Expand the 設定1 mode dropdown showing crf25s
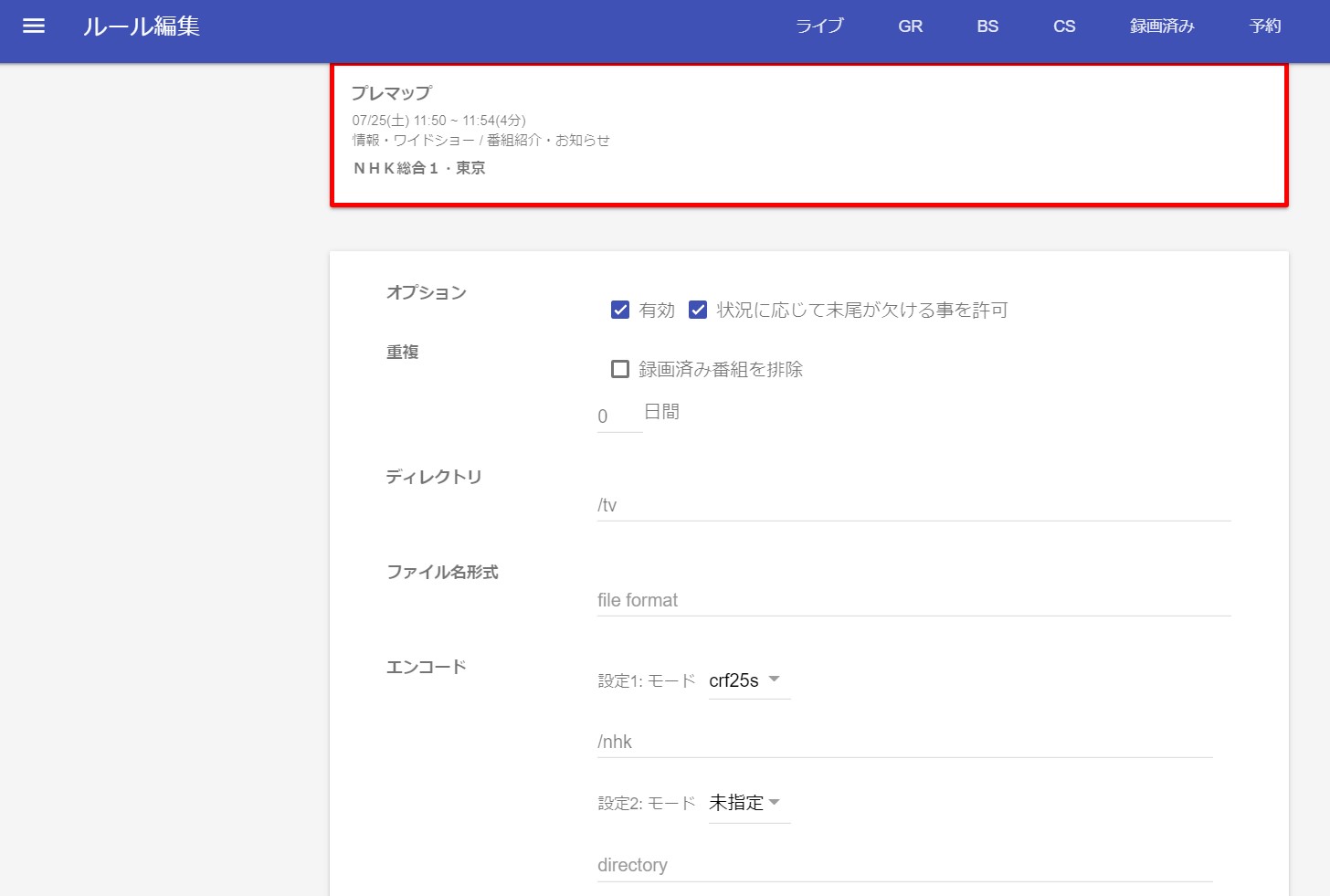This screenshot has height=896, width=1330. point(748,680)
